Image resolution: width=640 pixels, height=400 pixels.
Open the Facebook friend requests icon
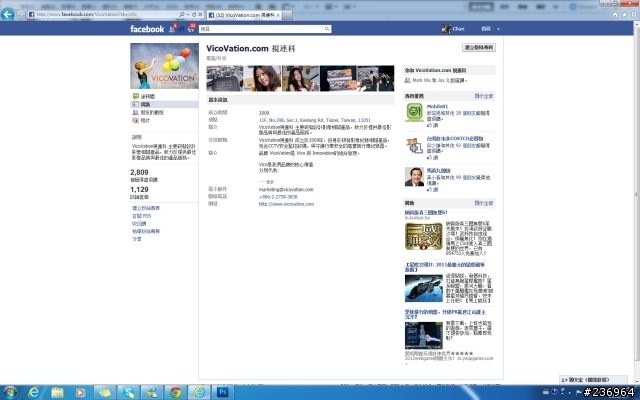tap(172, 29)
